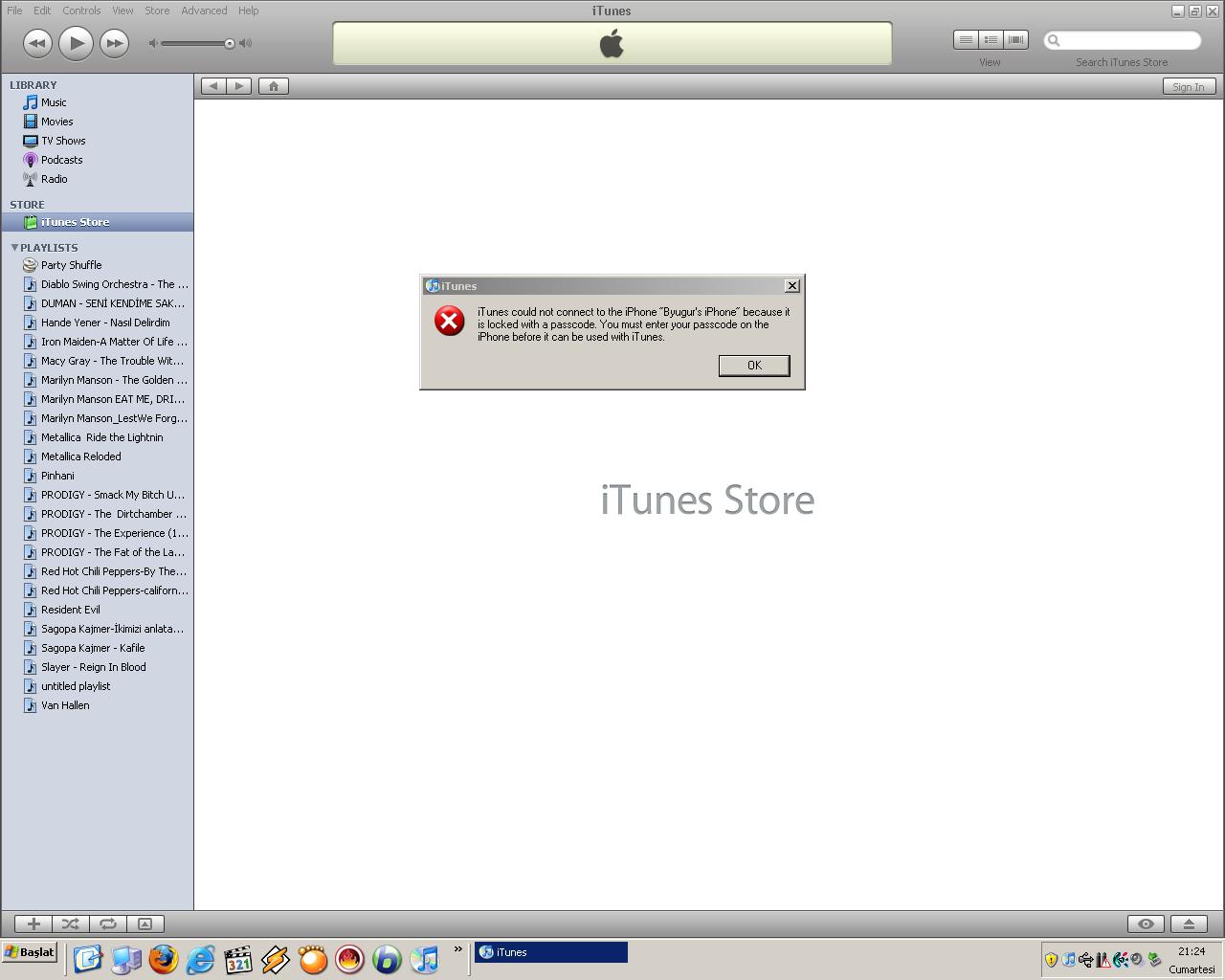Collapse the PLAYLISTS section triangle
This screenshot has width=1225, height=980.
point(14,247)
